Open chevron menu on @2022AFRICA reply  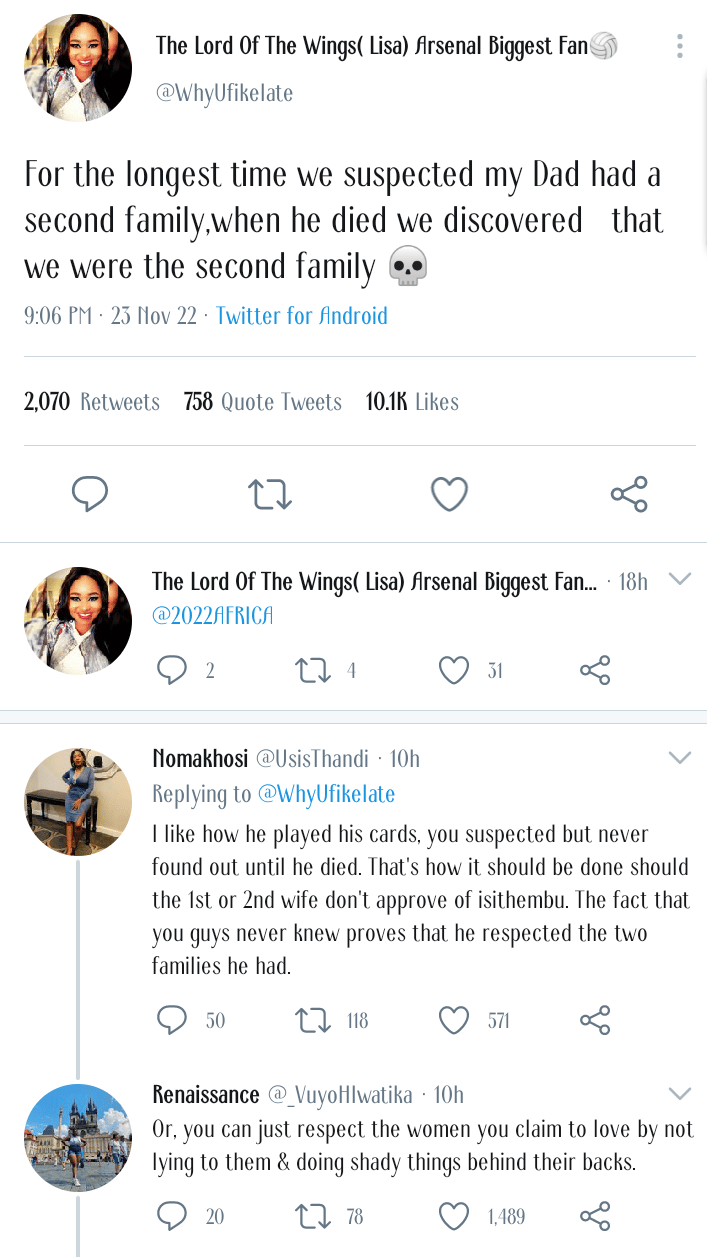680,579
